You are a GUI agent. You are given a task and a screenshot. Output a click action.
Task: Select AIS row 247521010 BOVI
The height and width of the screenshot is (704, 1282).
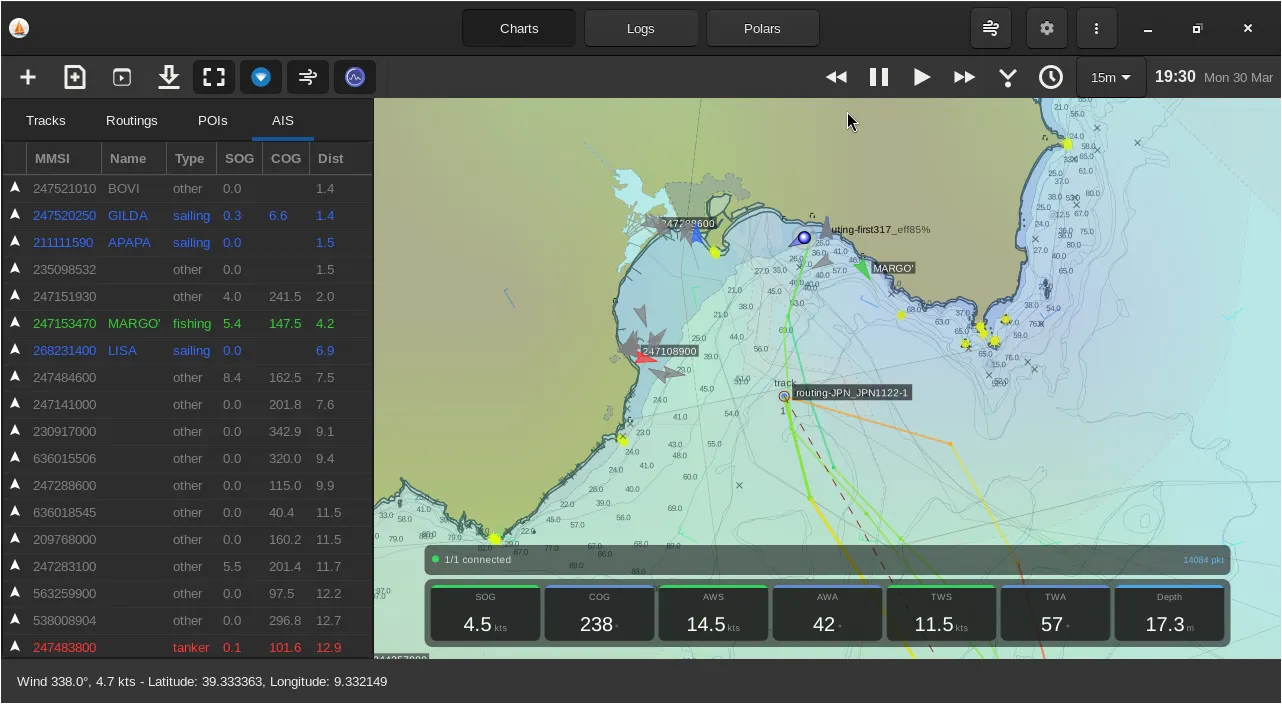(187, 188)
